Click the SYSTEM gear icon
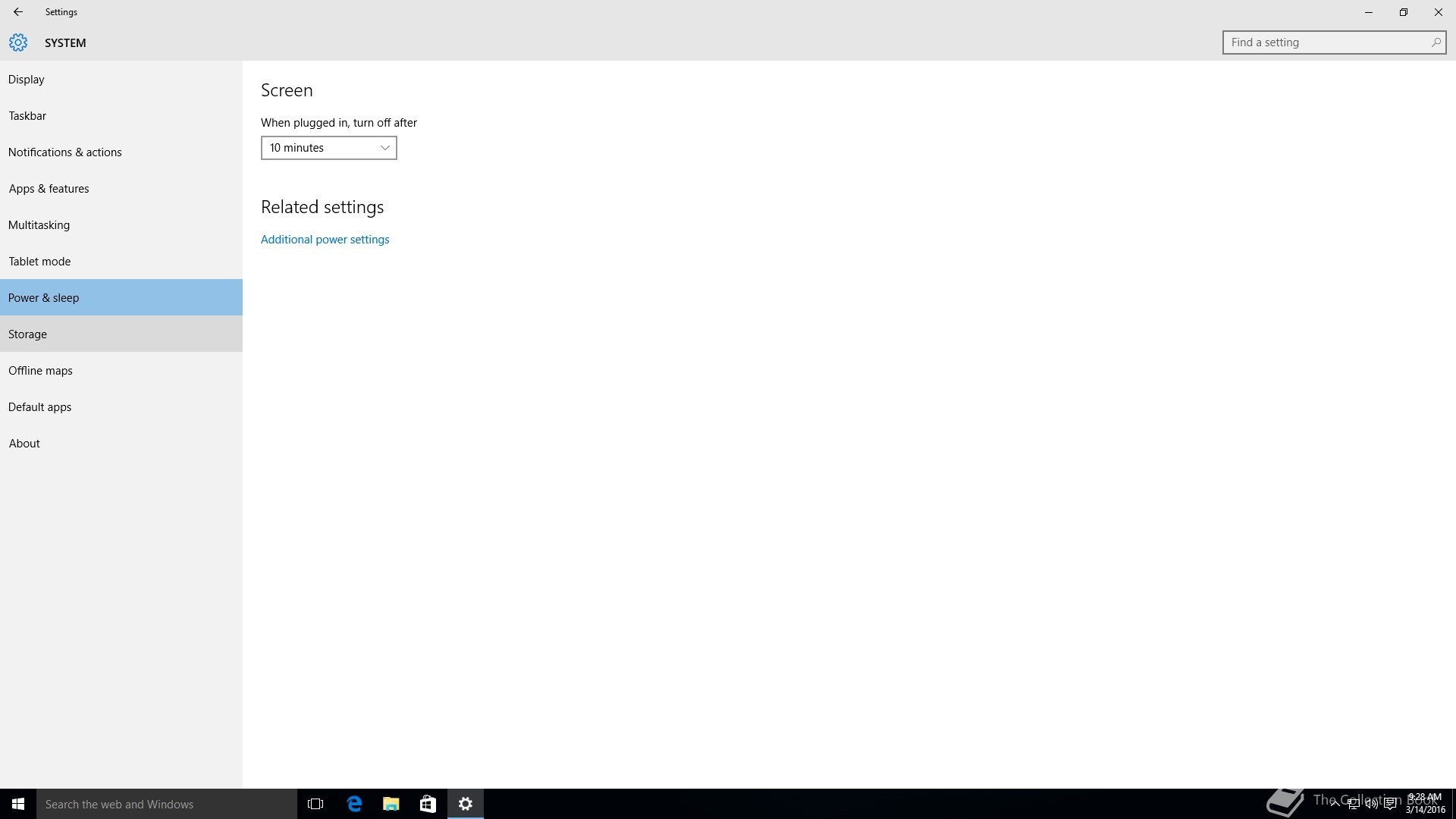This screenshot has height=819, width=1456. 18,42
